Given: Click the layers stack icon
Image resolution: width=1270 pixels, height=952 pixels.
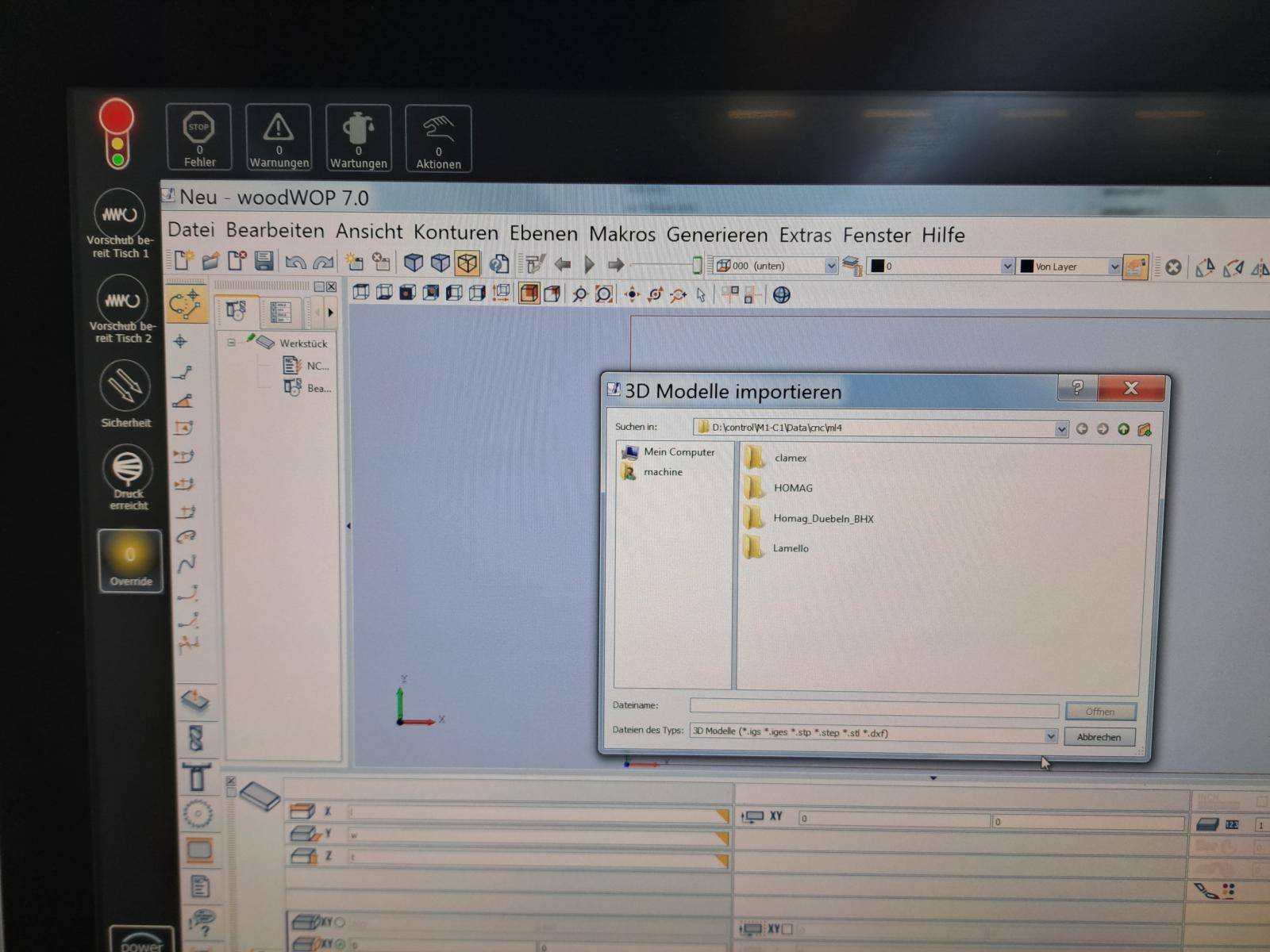Looking at the screenshot, I should (852, 266).
